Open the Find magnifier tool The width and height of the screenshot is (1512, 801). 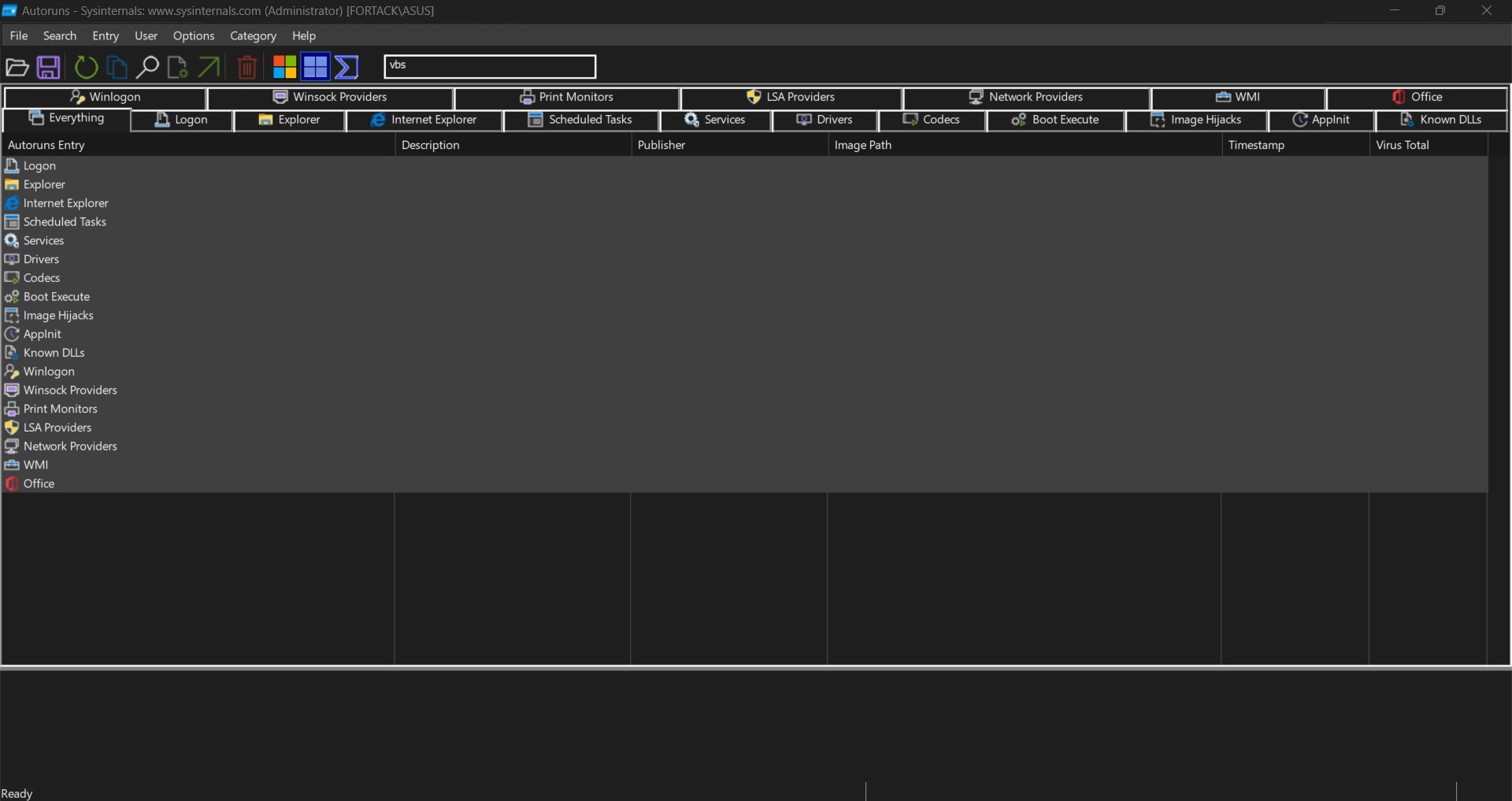[x=147, y=68]
